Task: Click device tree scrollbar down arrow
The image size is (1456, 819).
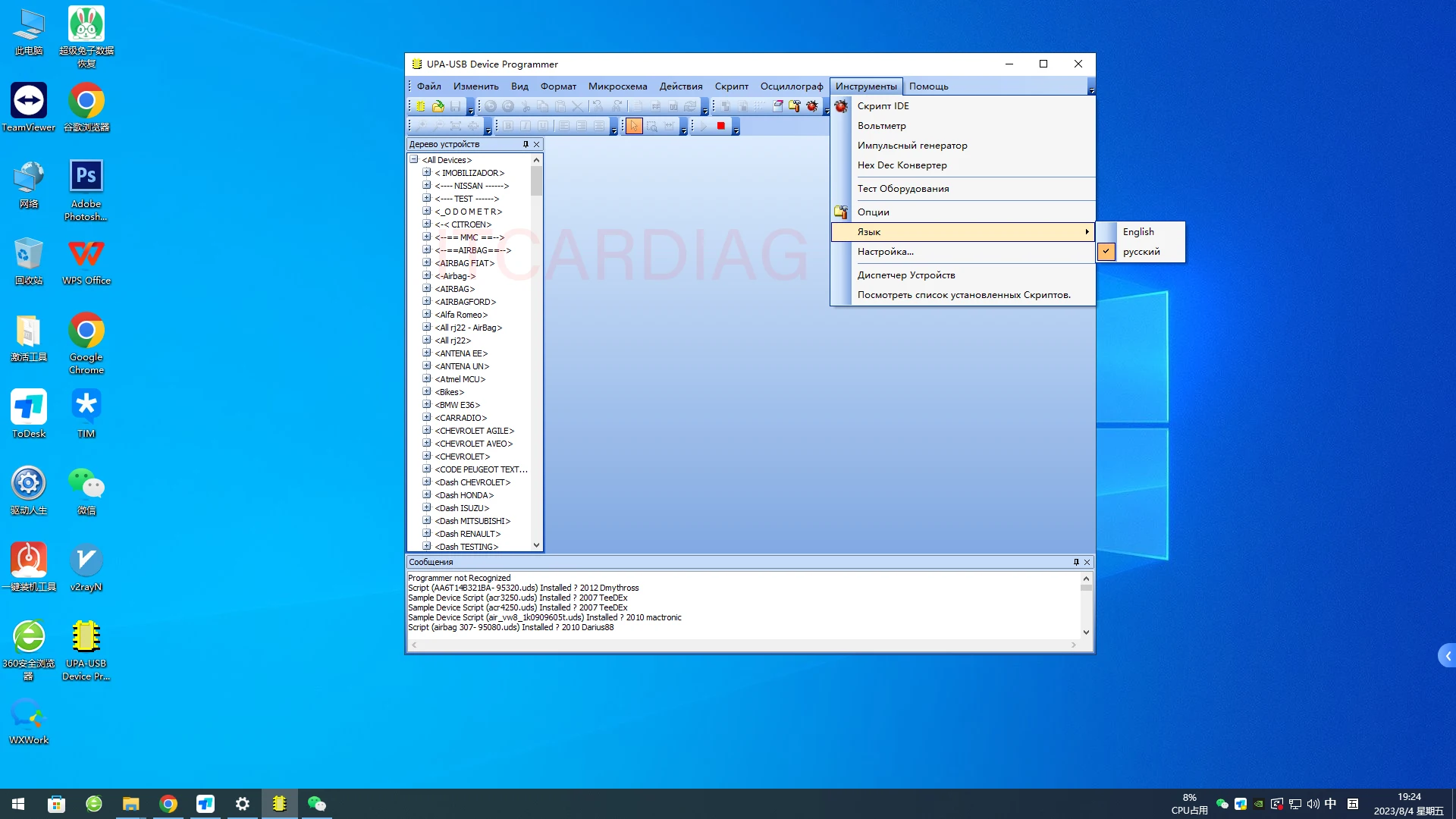Action: [x=537, y=545]
